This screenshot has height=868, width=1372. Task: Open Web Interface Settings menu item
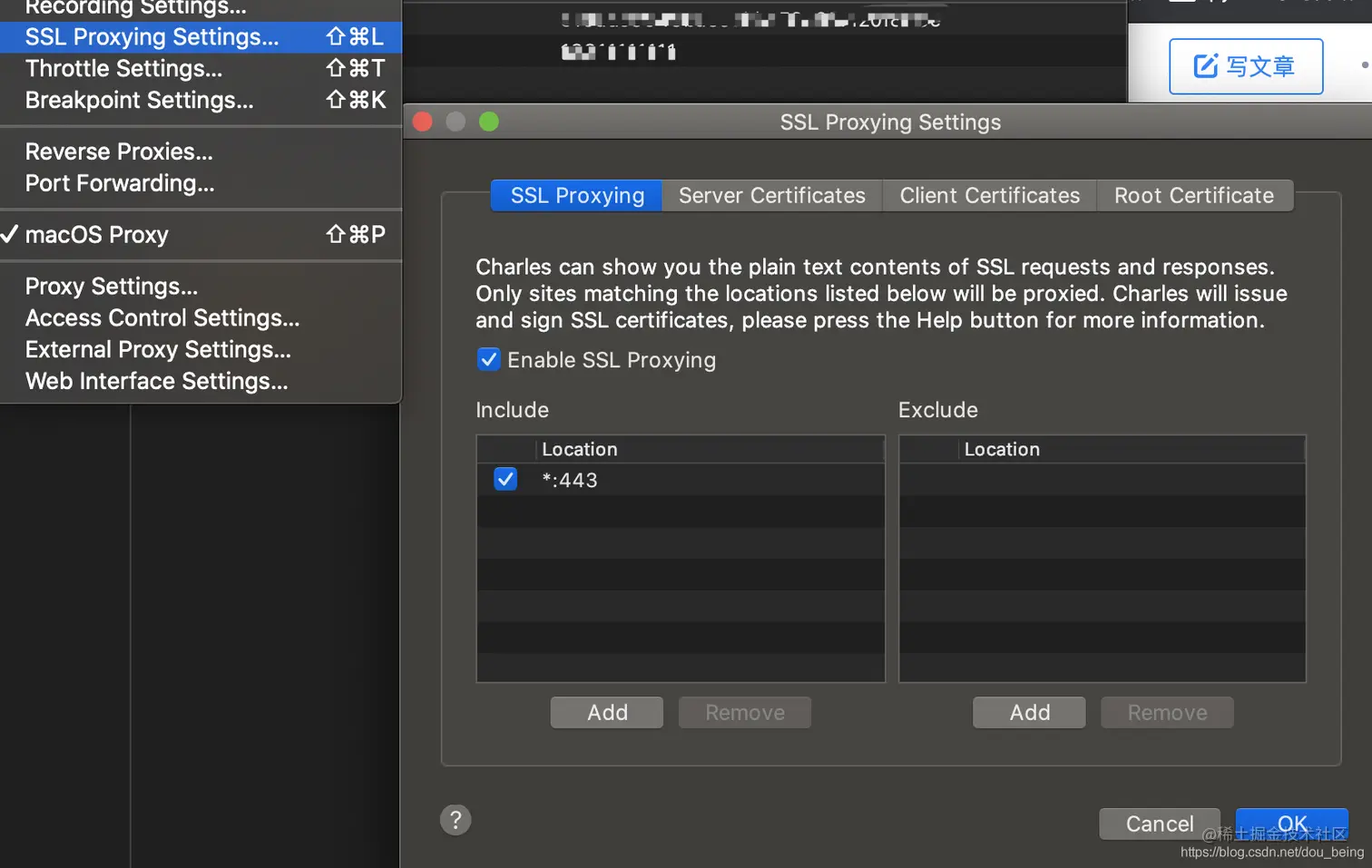pyautogui.click(x=201, y=382)
